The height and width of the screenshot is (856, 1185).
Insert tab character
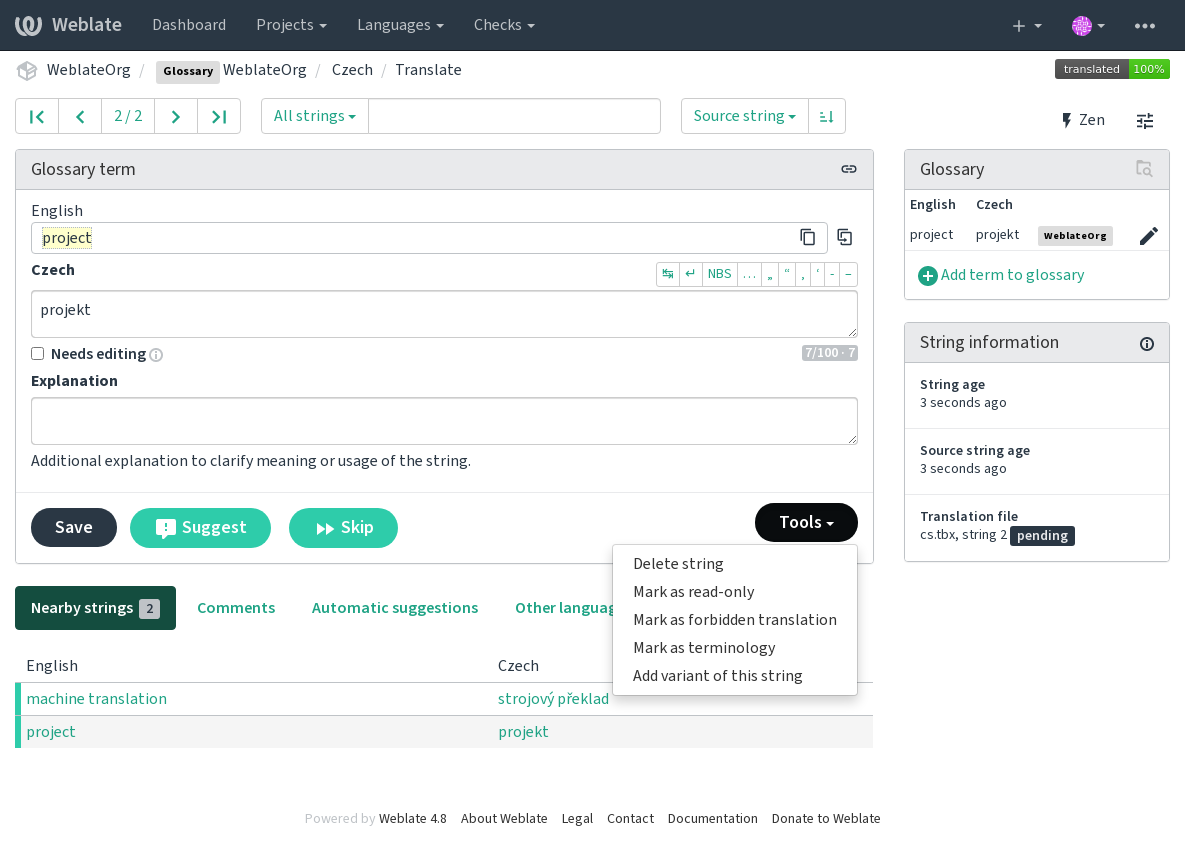[667, 273]
